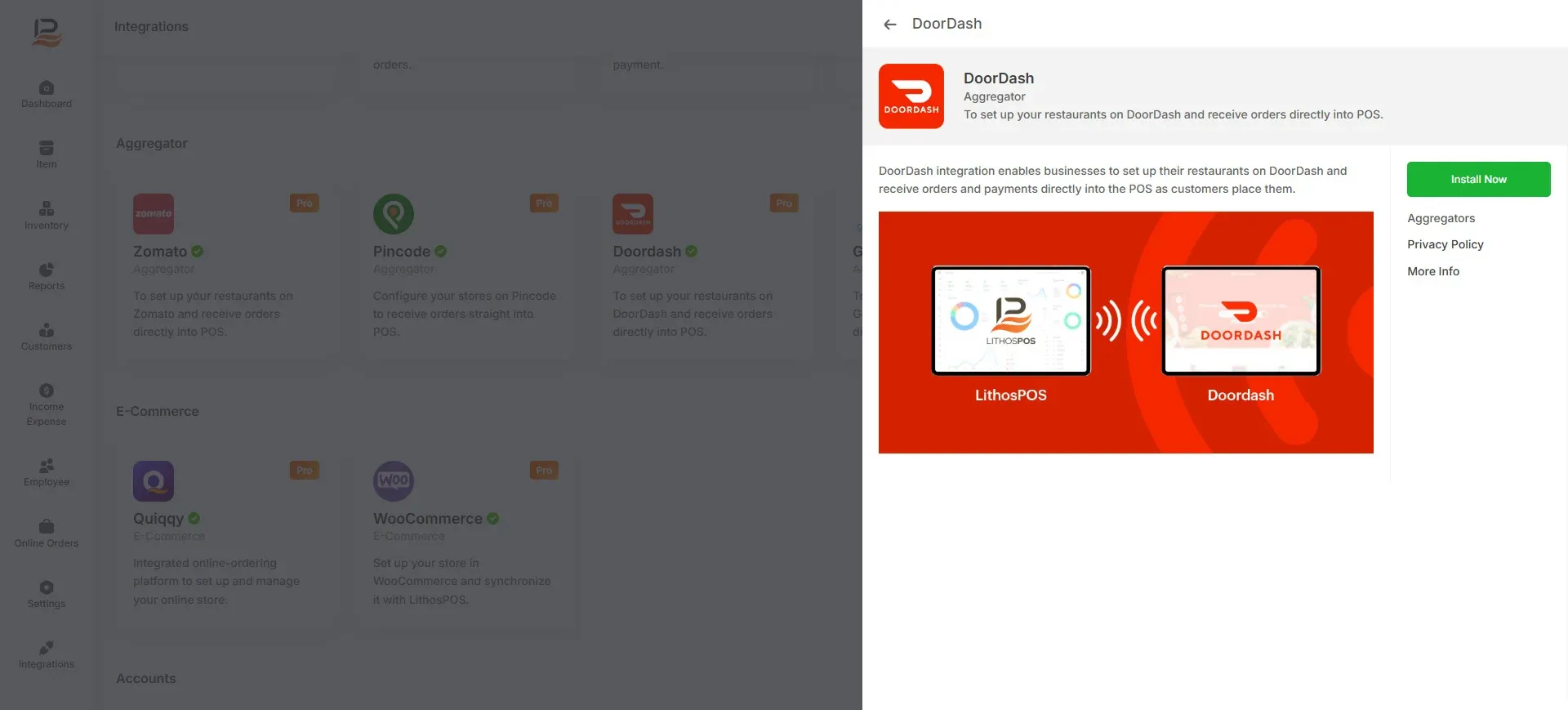This screenshot has width=1568, height=710.
Task: Click the Accounts section heading
Action: tap(146, 679)
